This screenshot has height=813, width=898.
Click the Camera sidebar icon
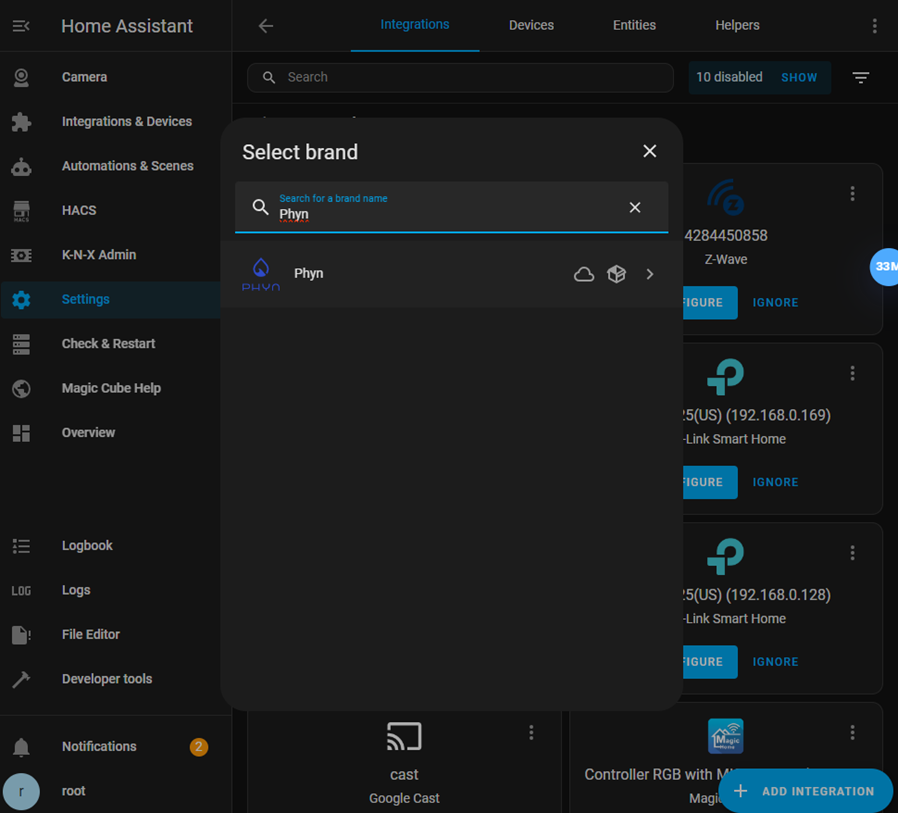(21, 77)
